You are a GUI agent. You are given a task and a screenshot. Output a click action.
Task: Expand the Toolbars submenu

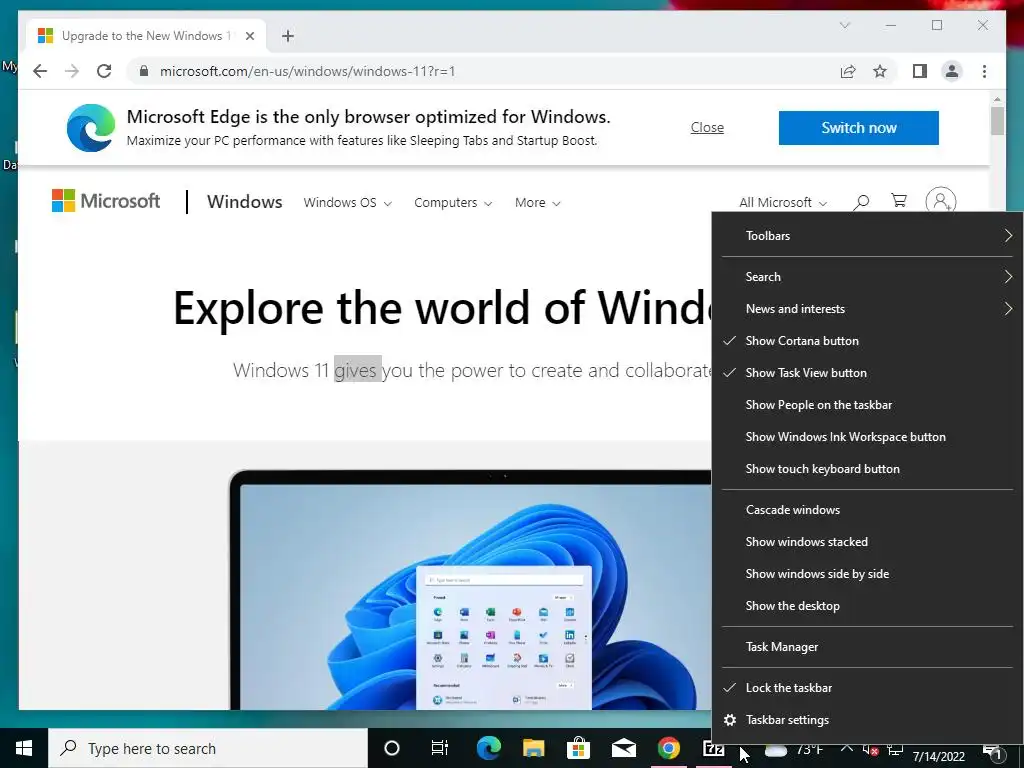pyautogui.click(x=867, y=236)
